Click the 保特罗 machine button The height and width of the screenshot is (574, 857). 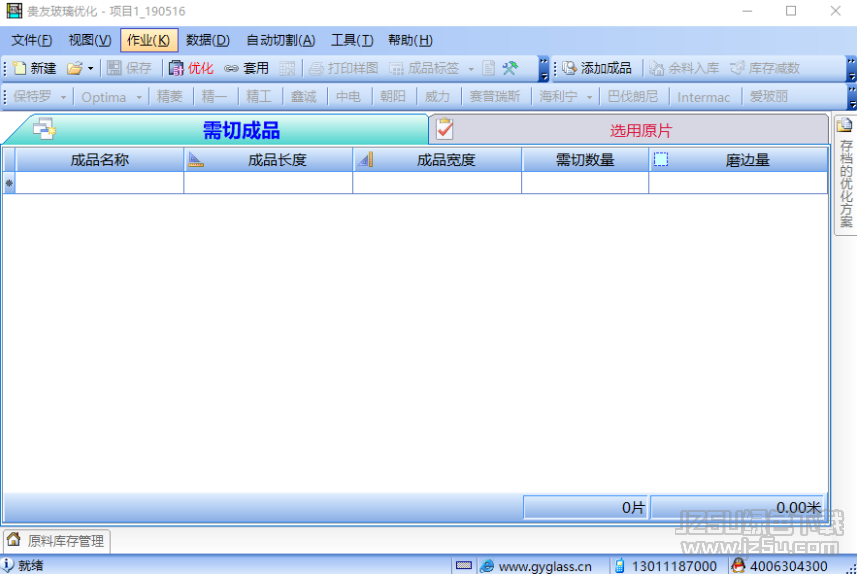coord(32,97)
